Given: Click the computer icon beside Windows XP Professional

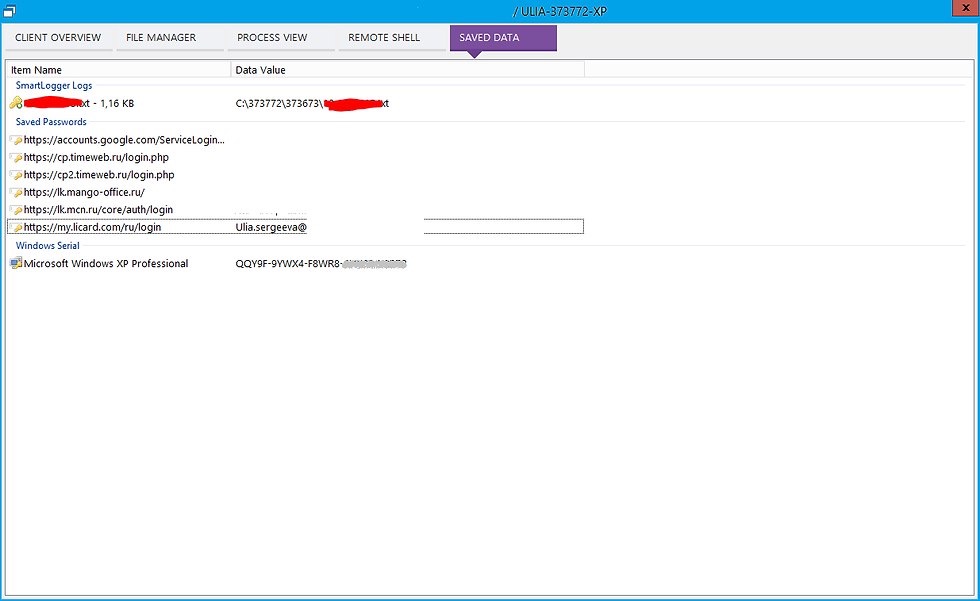Looking at the screenshot, I should (x=16, y=264).
